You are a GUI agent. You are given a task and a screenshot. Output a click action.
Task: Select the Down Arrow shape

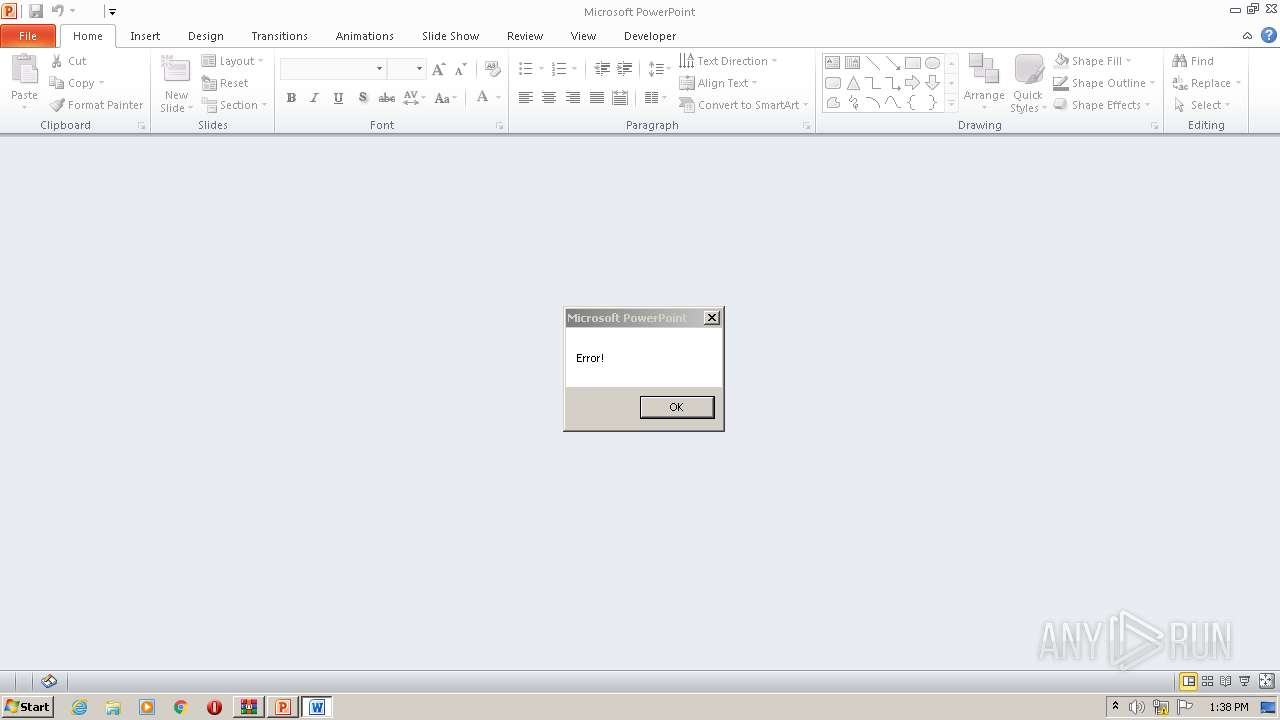tap(932, 83)
